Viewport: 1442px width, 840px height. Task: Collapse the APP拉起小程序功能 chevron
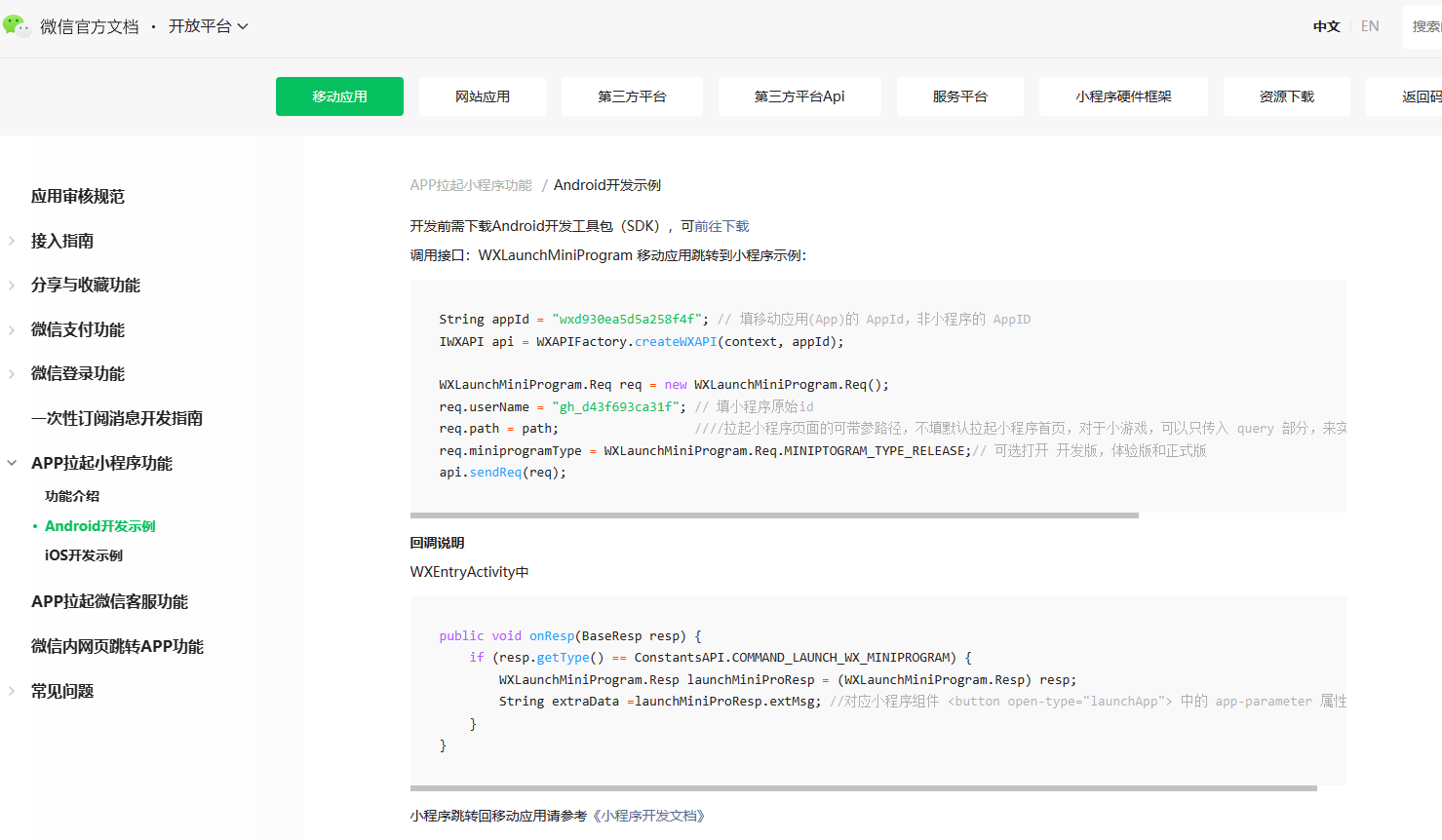[x=12, y=463]
